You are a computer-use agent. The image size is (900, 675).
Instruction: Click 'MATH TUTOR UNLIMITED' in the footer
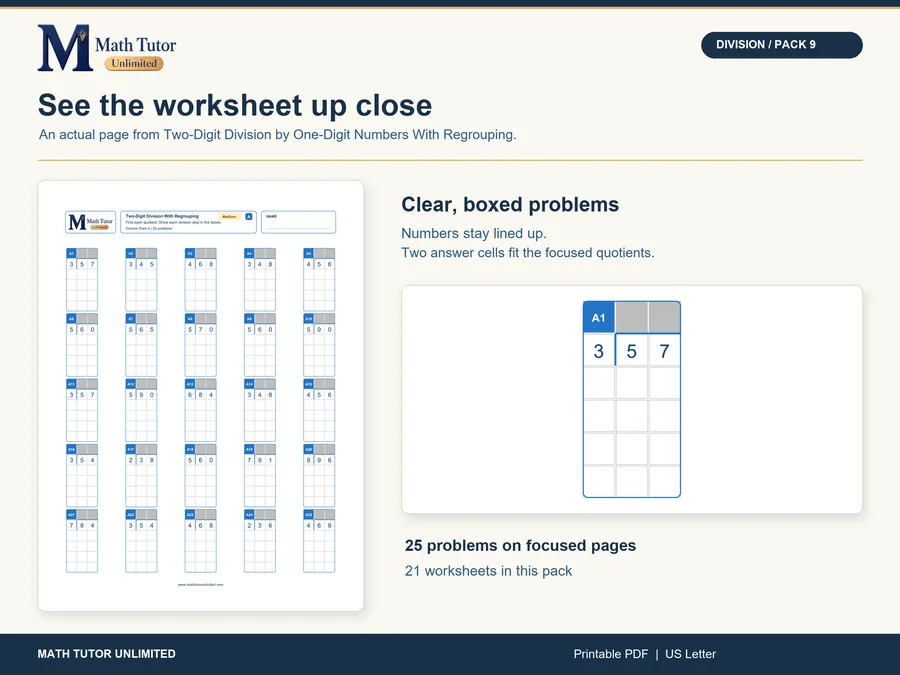[106, 654]
